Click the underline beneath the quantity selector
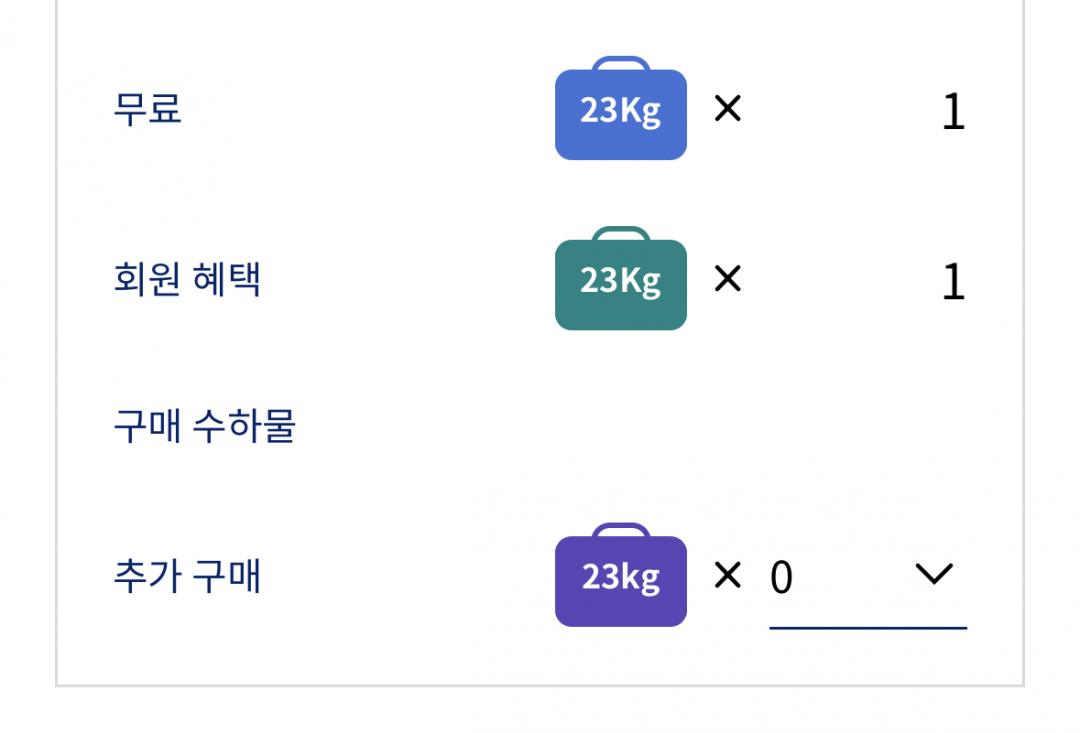Image resolution: width=1080 pixels, height=733 pixels. [x=867, y=628]
